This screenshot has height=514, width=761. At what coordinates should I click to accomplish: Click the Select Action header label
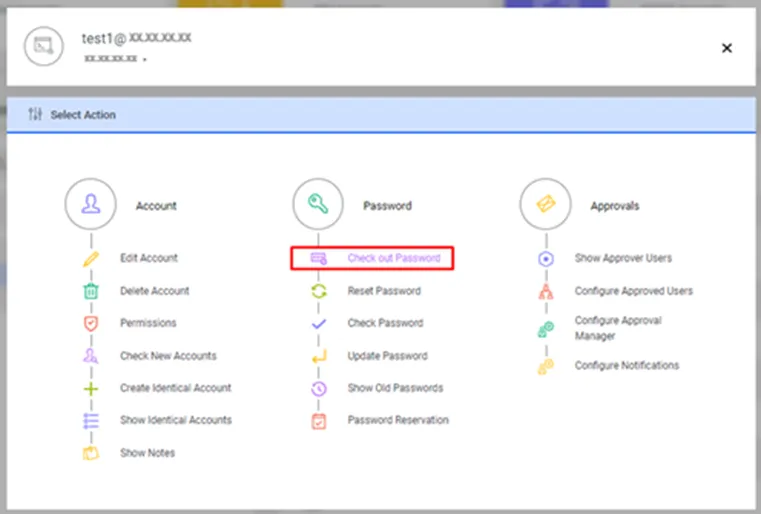(83, 115)
